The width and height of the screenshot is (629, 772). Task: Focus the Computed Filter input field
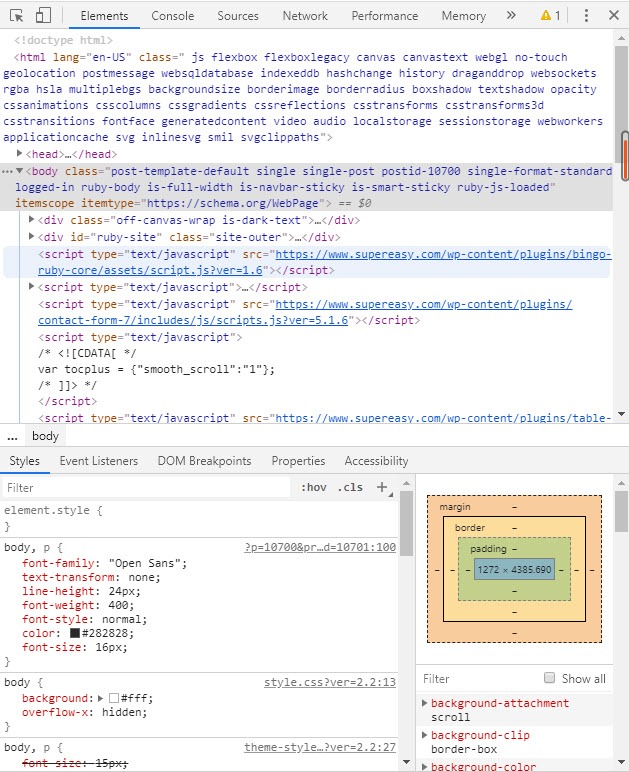tap(480, 678)
